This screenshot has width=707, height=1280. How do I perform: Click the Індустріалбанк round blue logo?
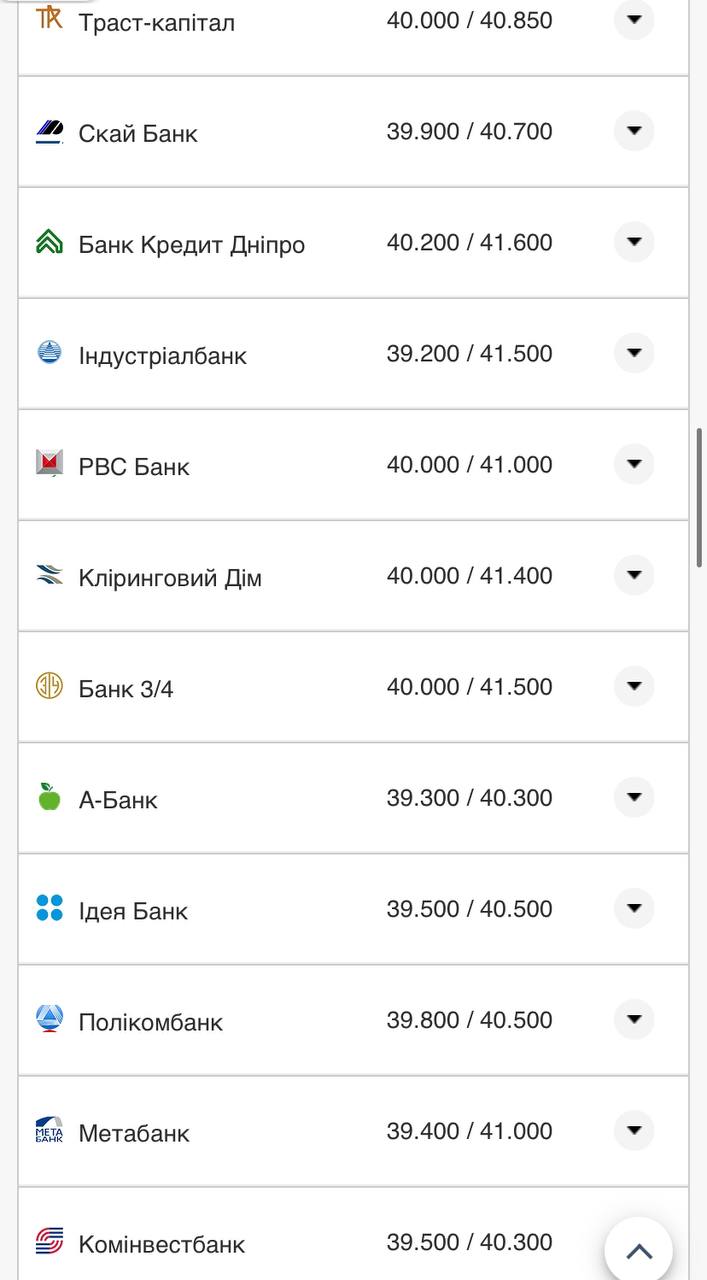tap(49, 353)
